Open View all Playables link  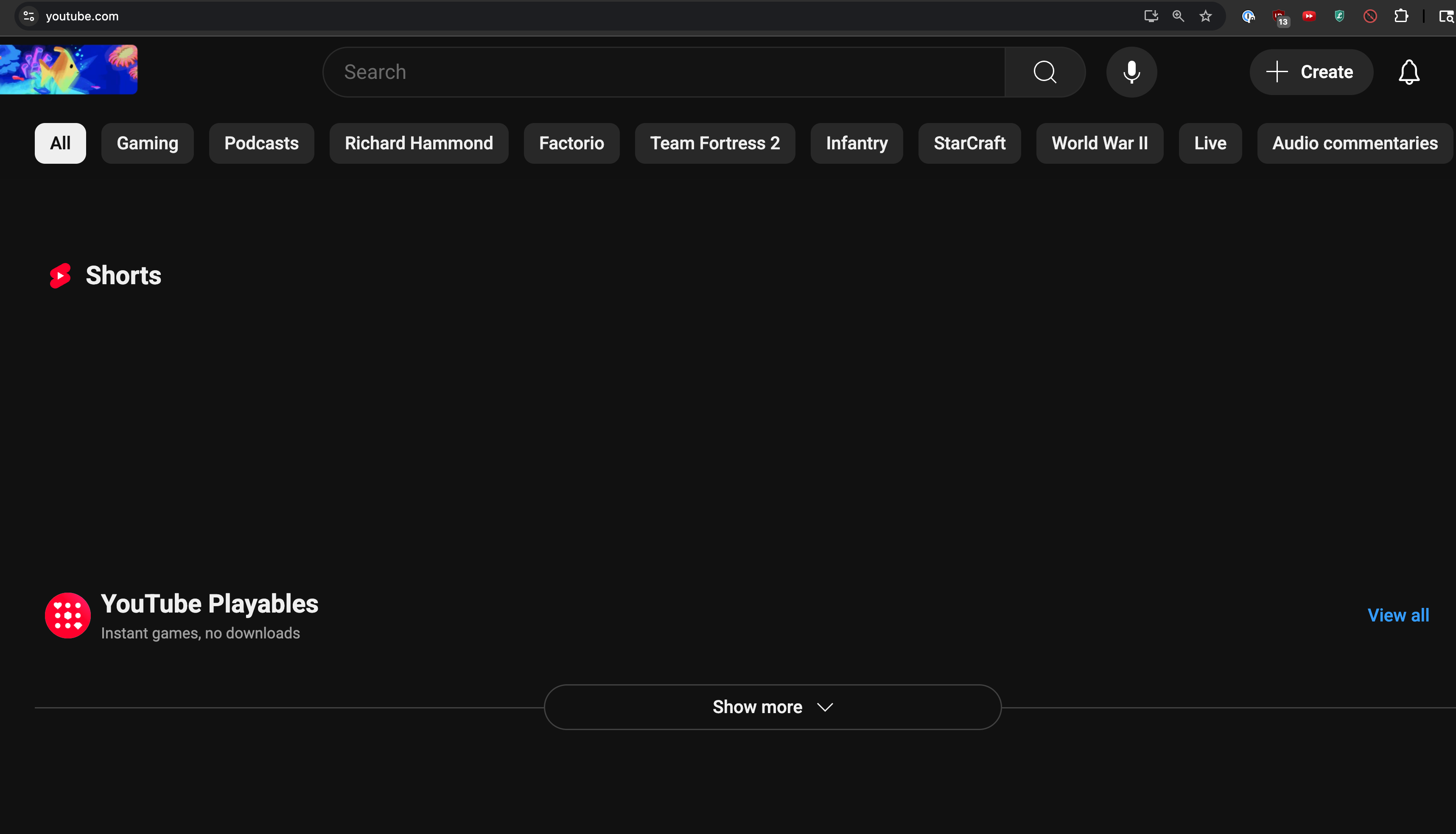[1397, 615]
